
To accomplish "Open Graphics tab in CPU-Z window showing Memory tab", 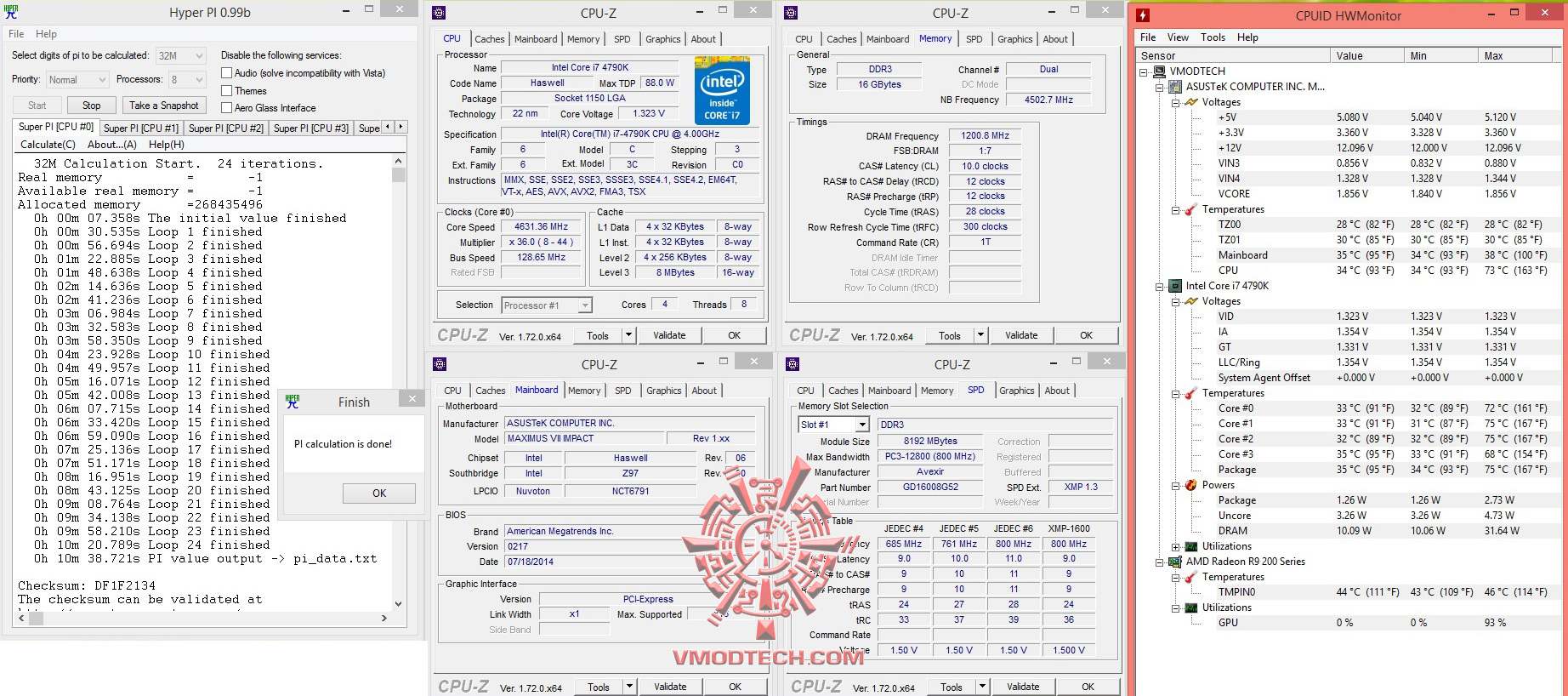I will point(1015,39).
